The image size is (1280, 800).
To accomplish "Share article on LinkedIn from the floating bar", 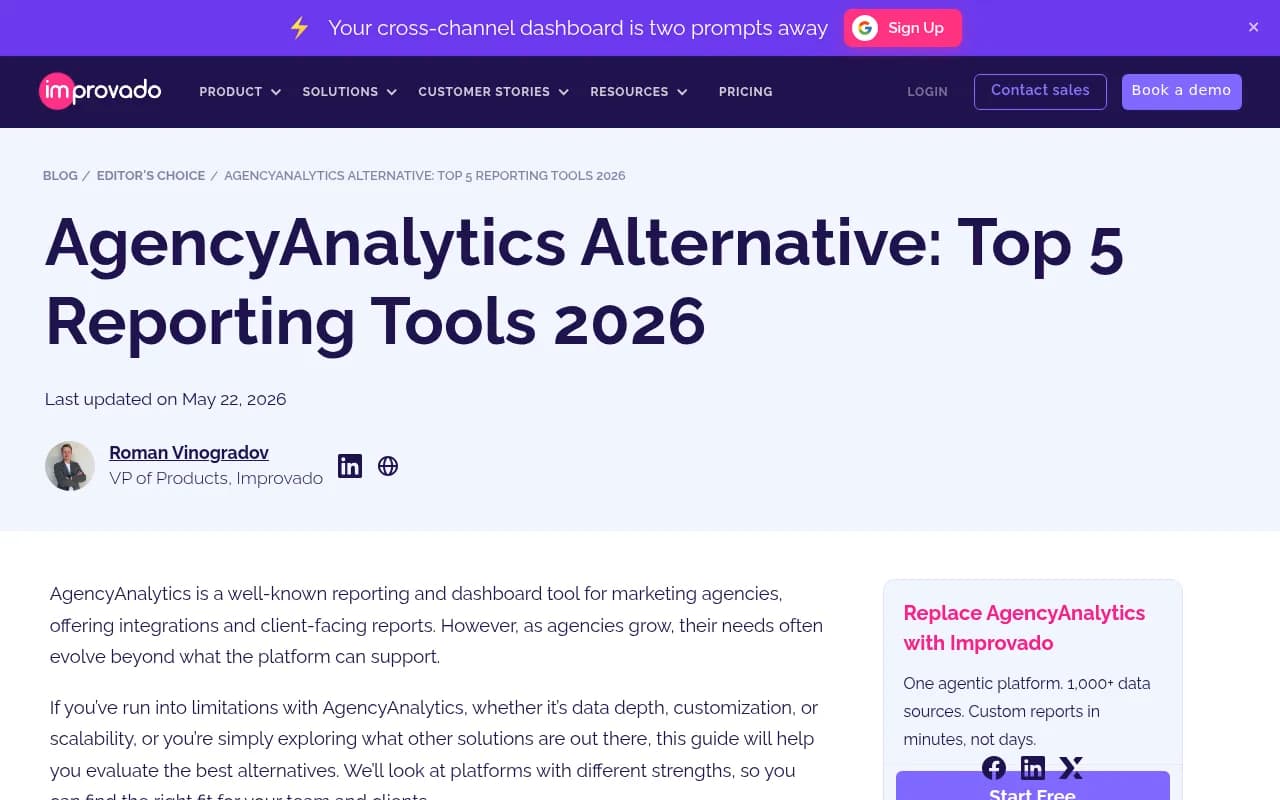I will pos(1033,768).
